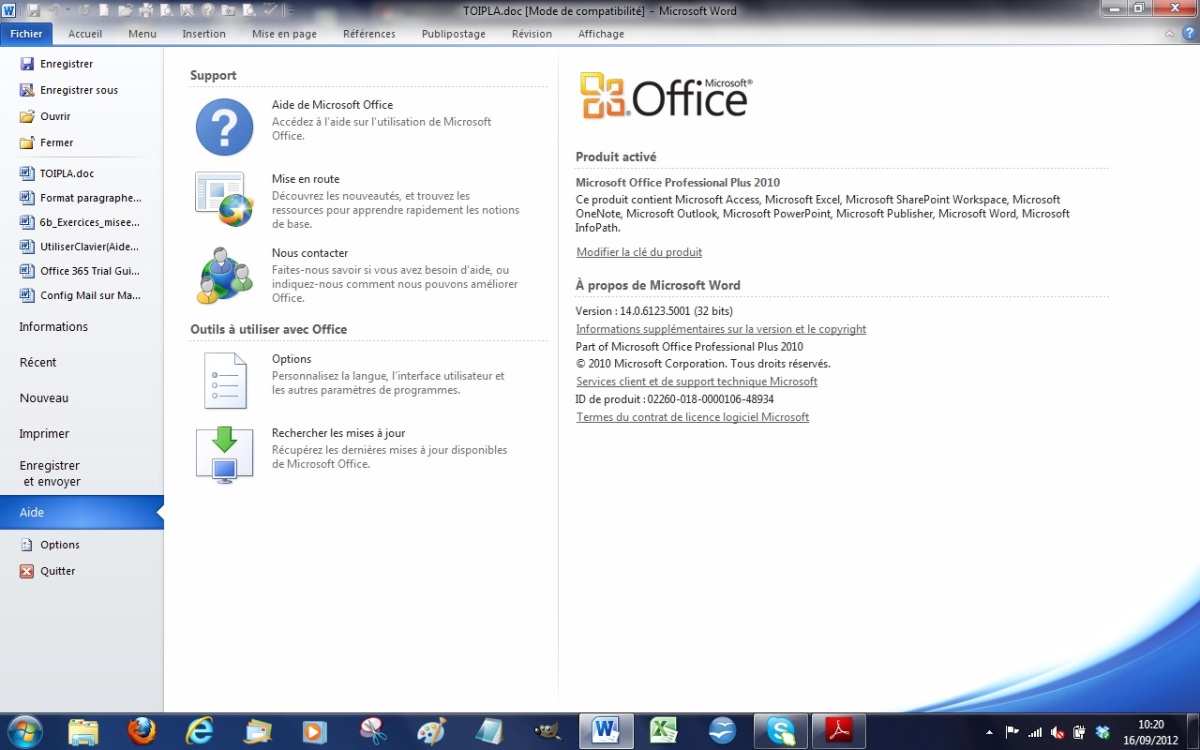
Task: Click the Save icon in Quick Access toolbar
Action: [34, 11]
